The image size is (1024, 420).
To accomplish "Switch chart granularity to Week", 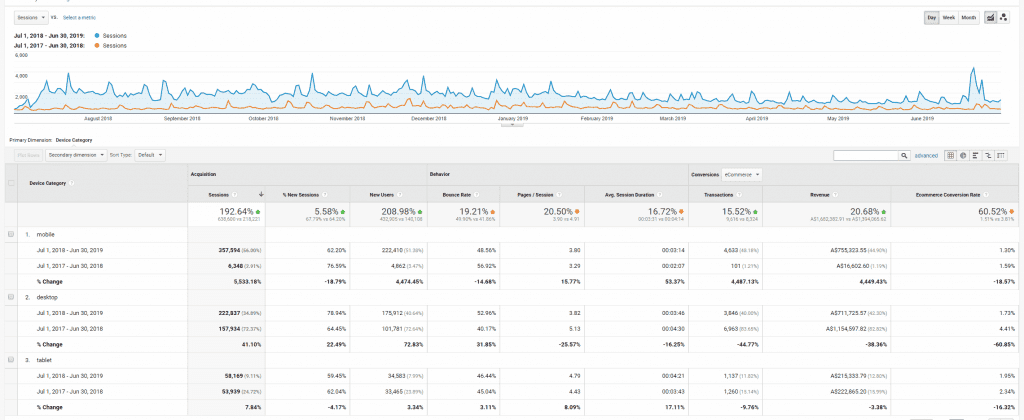I will pyautogui.click(x=950, y=17).
